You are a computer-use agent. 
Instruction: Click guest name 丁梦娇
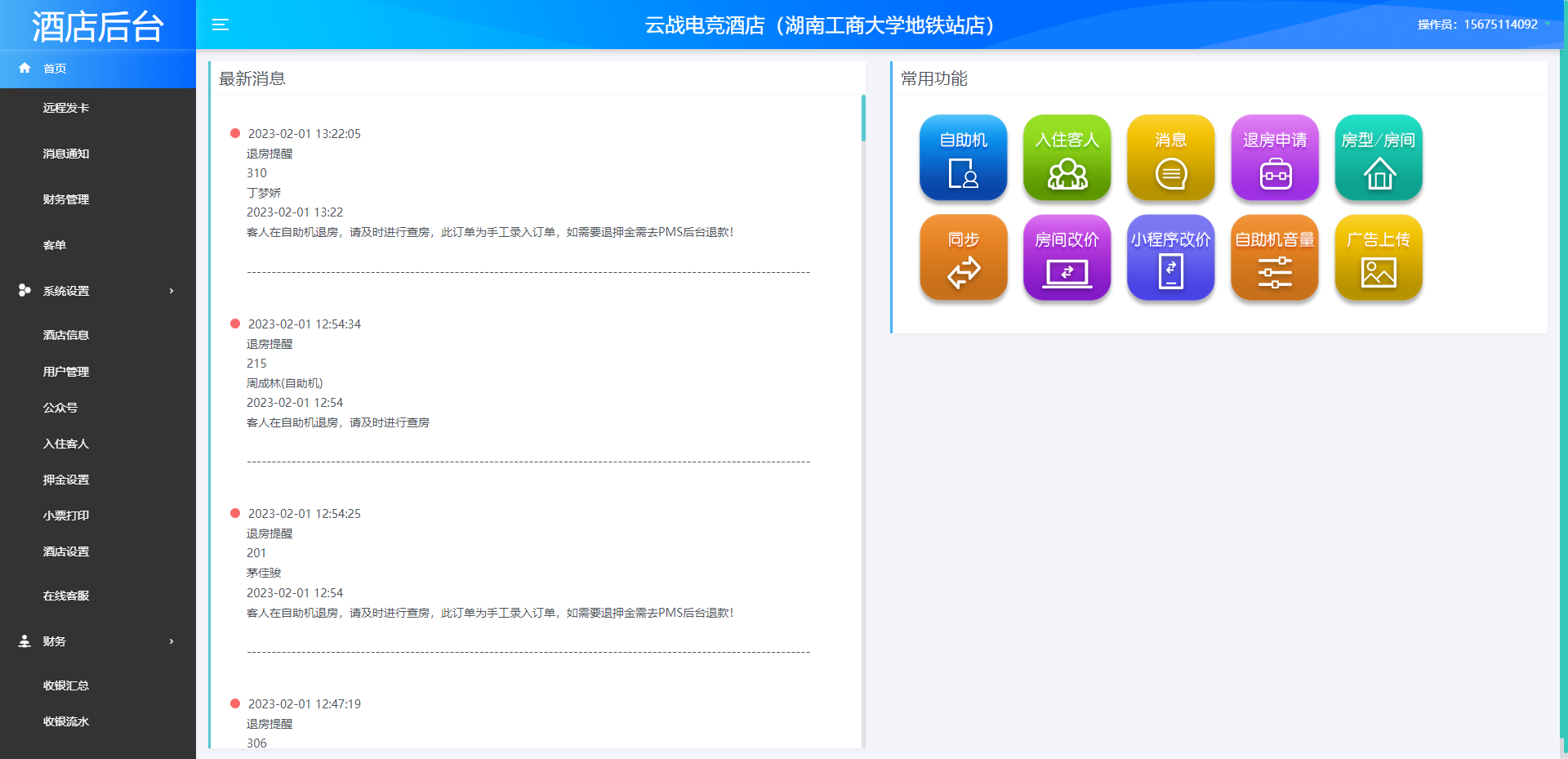[264, 193]
